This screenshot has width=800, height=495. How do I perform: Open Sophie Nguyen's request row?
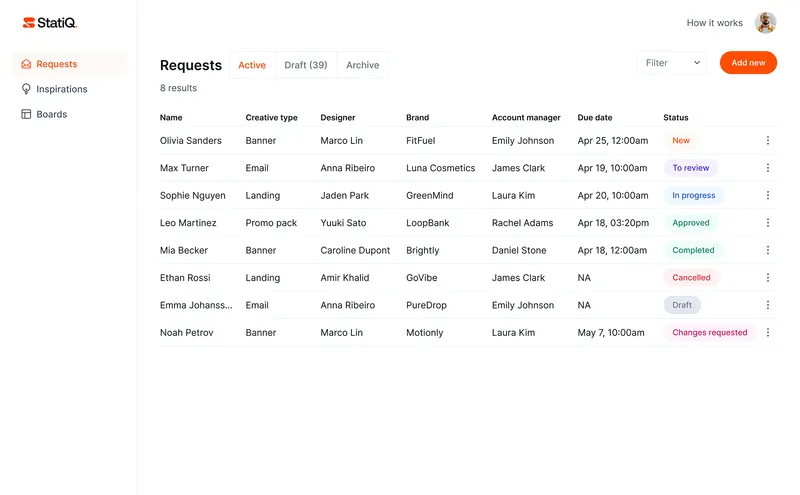[193, 196]
